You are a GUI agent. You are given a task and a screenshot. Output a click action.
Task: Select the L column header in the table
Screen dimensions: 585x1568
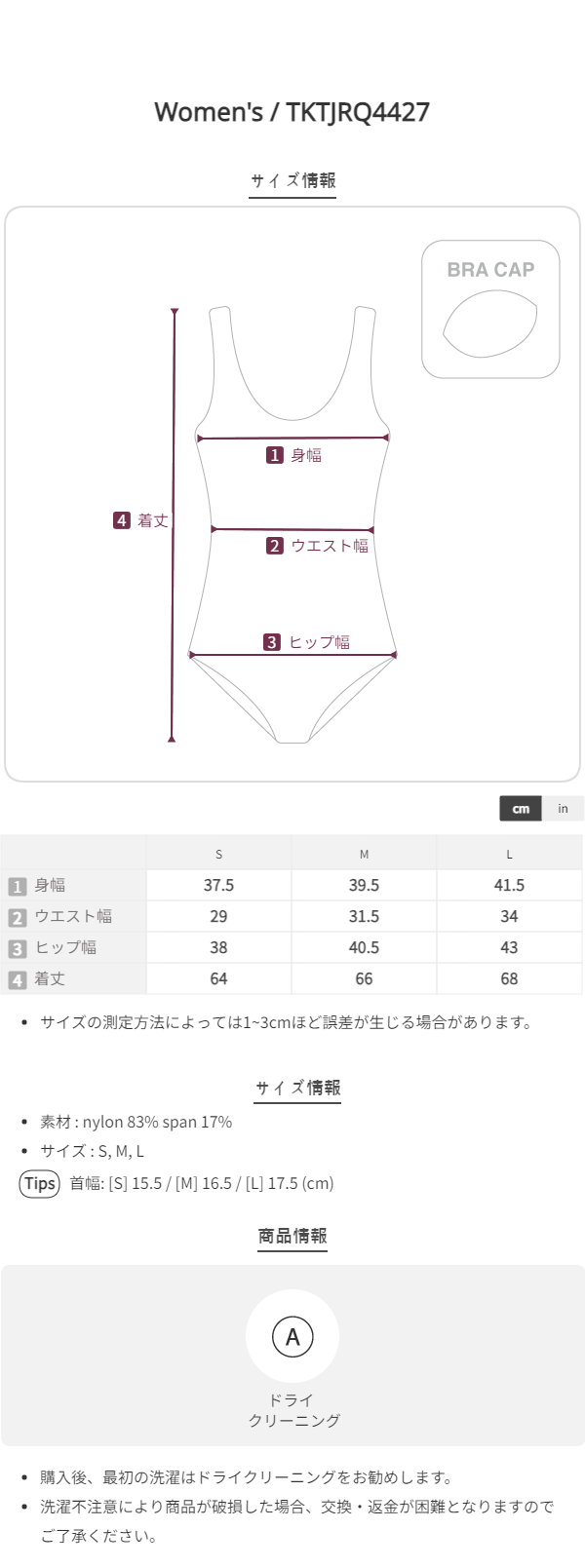tap(509, 854)
